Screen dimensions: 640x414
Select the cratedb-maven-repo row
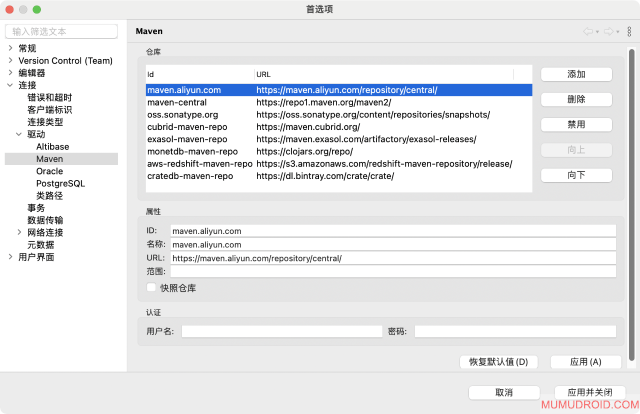[339, 176]
